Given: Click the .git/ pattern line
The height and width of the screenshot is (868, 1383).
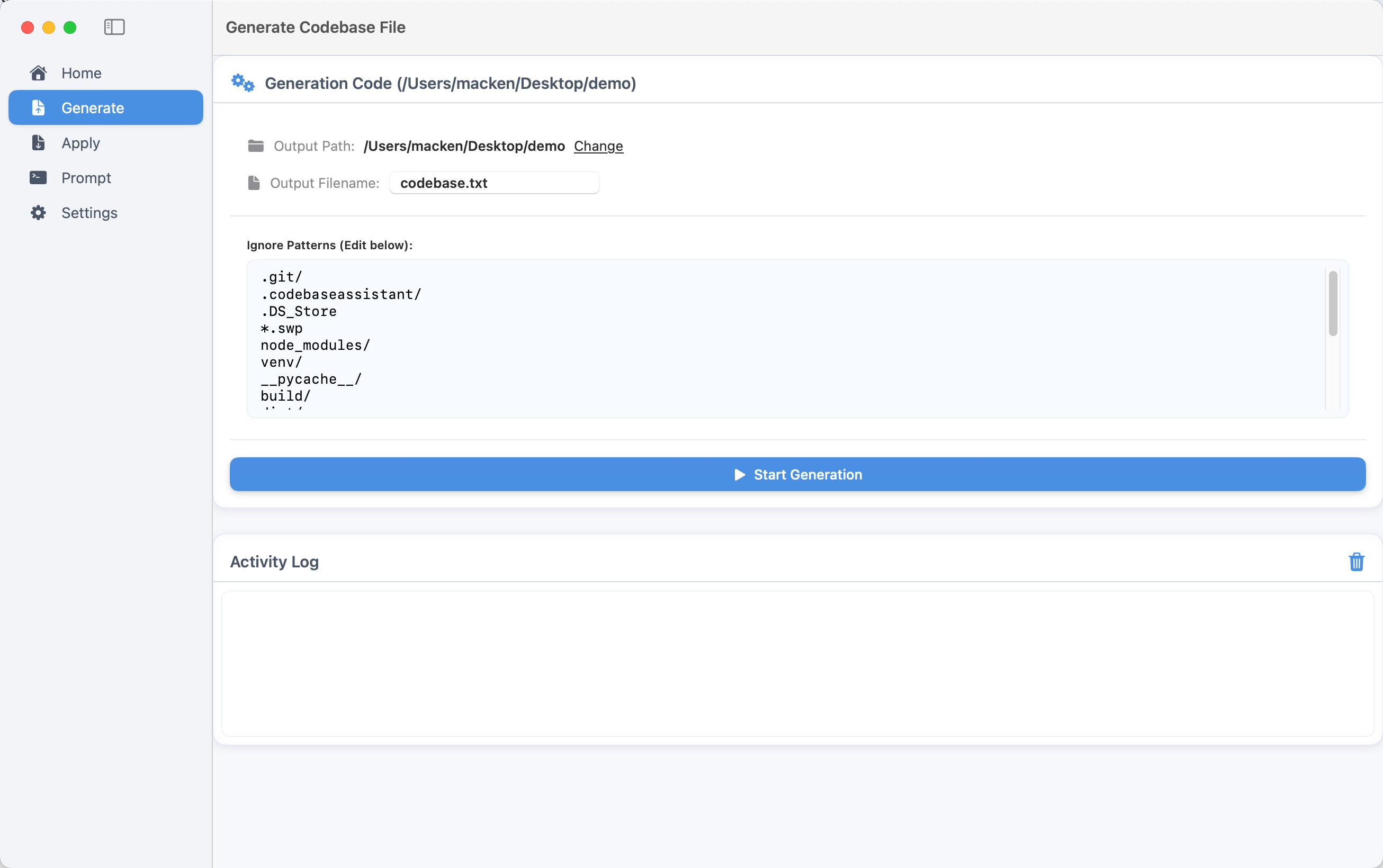Looking at the screenshot, I should [x=282, y=277].
